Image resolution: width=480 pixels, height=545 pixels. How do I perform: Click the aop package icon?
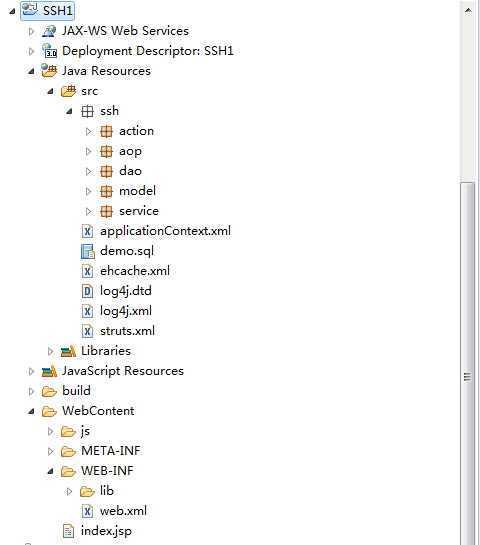106,151
